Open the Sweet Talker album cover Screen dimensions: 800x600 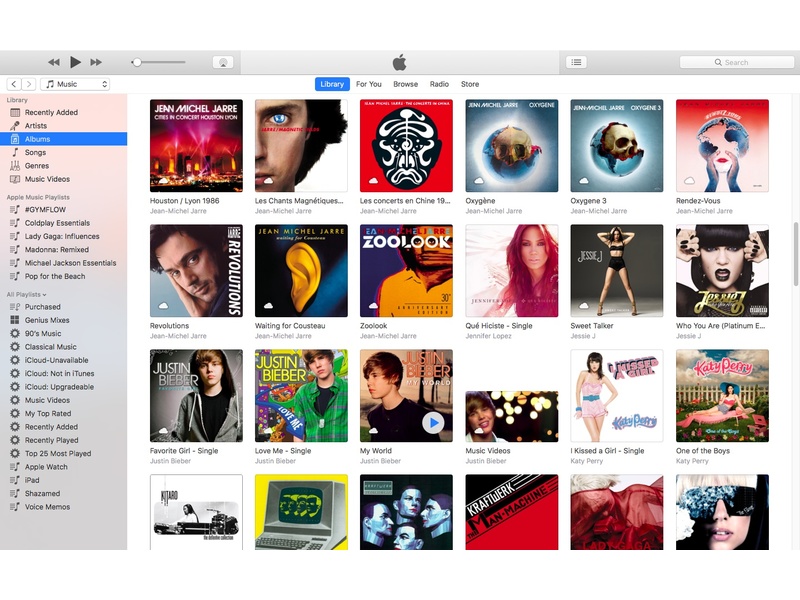pos(617,270)
